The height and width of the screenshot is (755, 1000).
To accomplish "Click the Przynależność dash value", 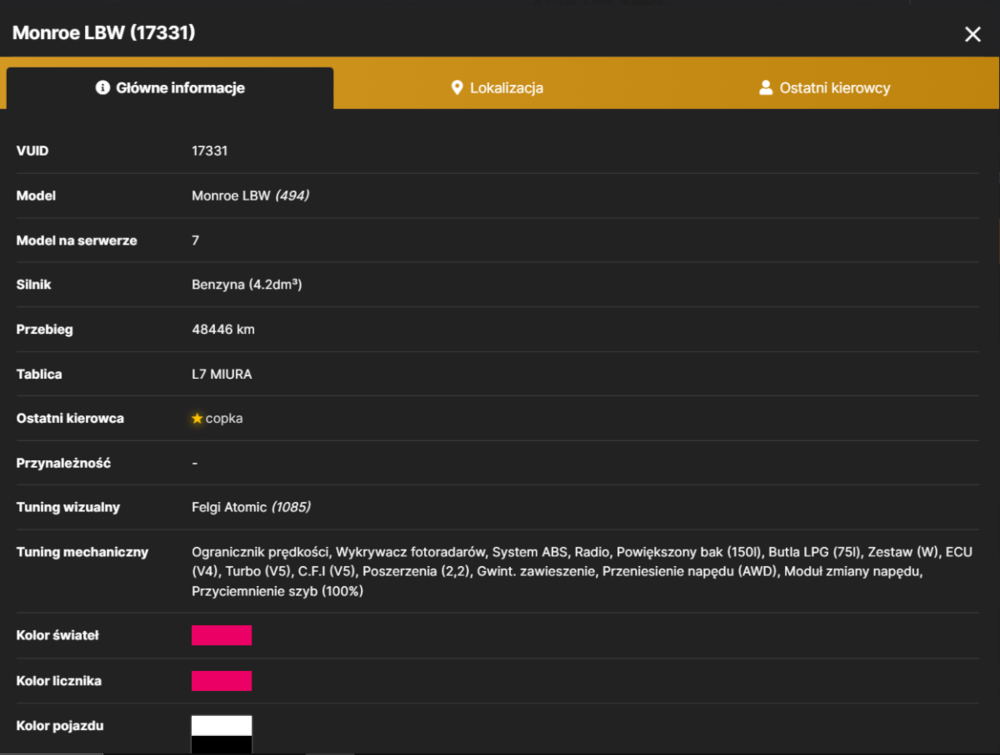I will pyautogui.click(x=195, y=463).
